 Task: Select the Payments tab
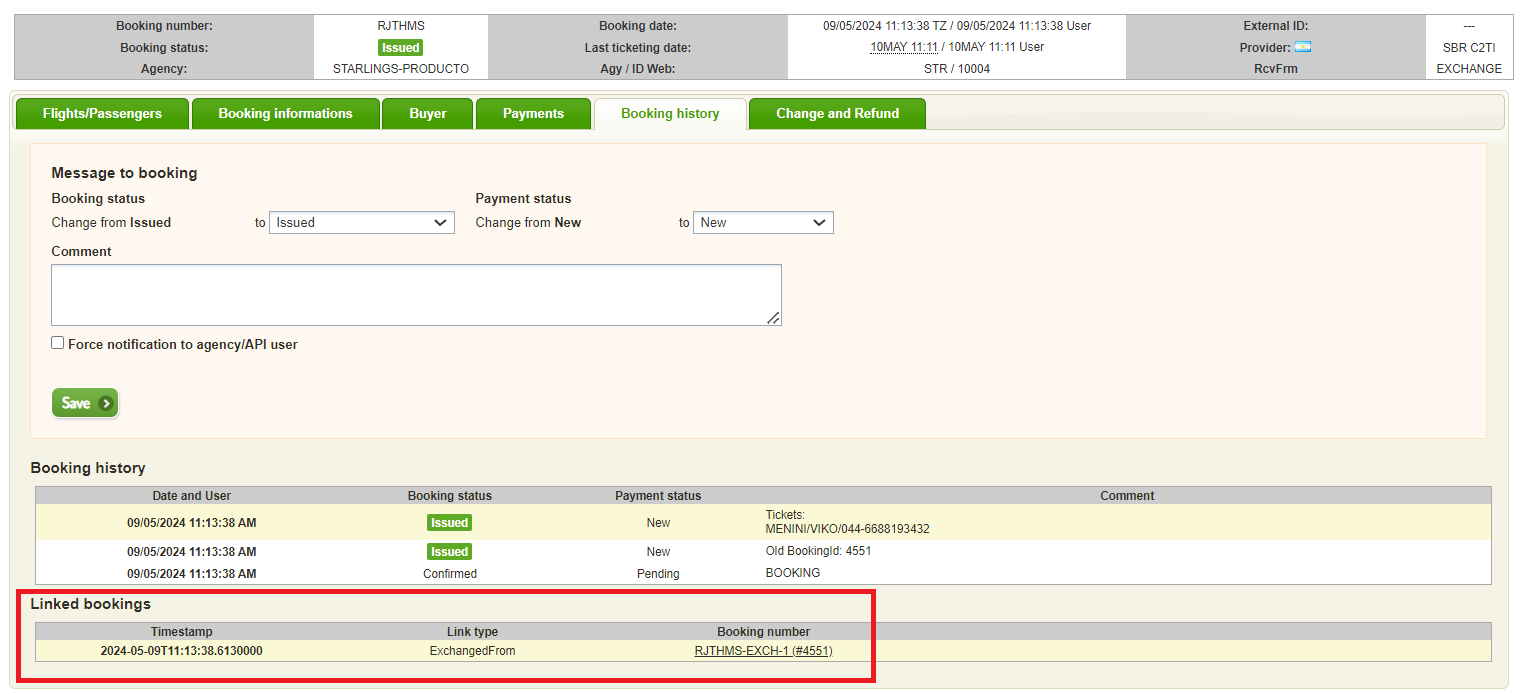click(533, 114)
